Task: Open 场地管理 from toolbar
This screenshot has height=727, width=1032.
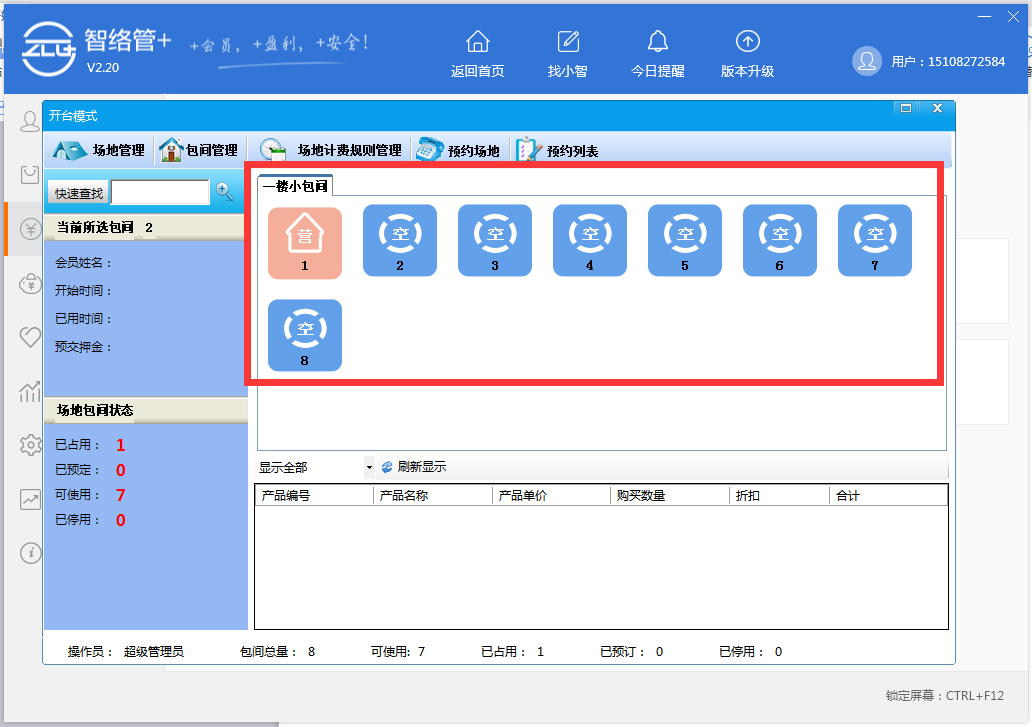Action: pos(99,151)
